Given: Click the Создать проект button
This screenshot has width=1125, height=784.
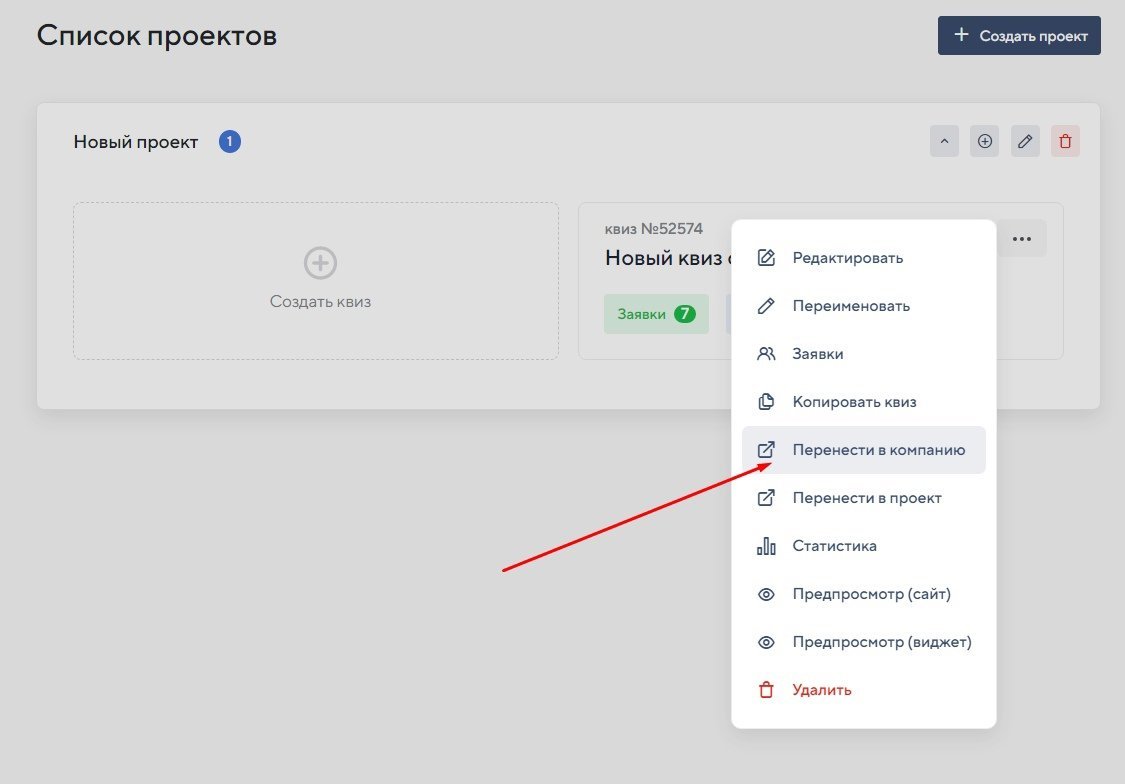Looking at the screenshot, I should click(x=1019, y=35).
